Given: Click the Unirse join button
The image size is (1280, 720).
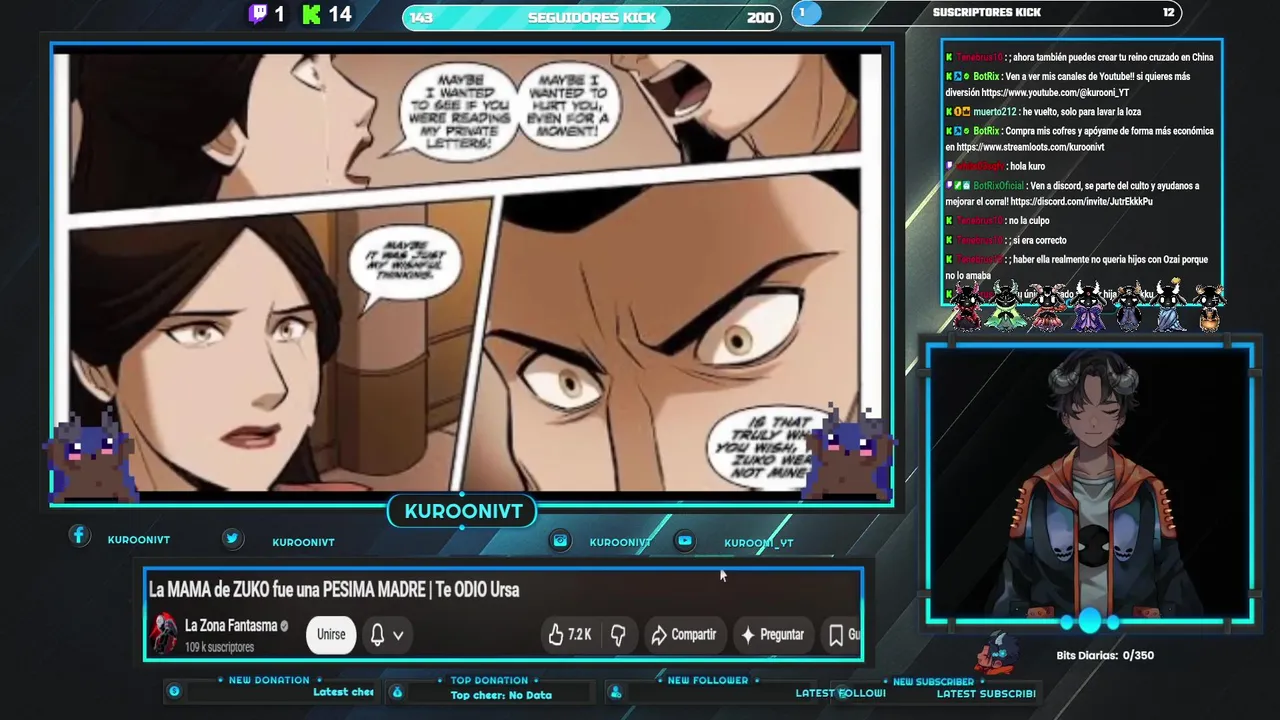Looking at the screenshot, I should (331, 634).
